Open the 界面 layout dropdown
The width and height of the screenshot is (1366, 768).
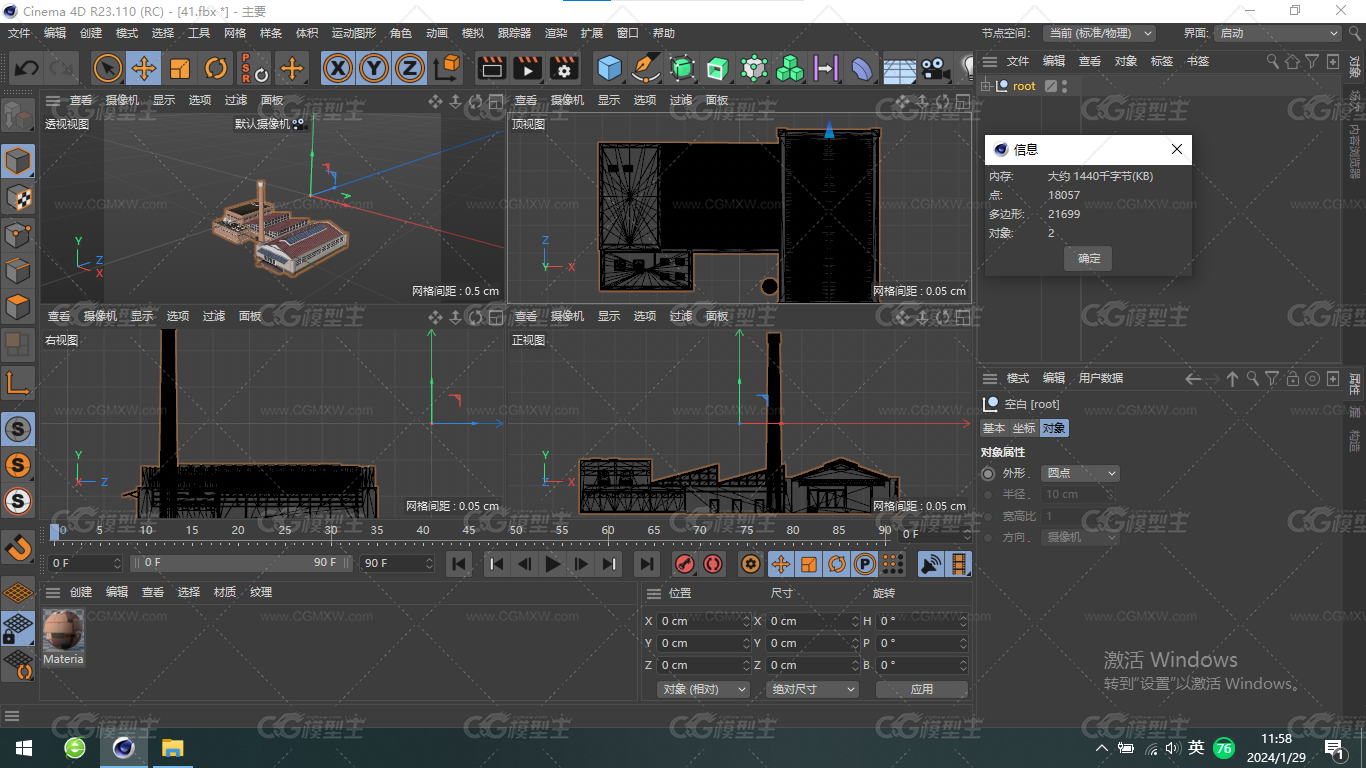coord(1278,33)
